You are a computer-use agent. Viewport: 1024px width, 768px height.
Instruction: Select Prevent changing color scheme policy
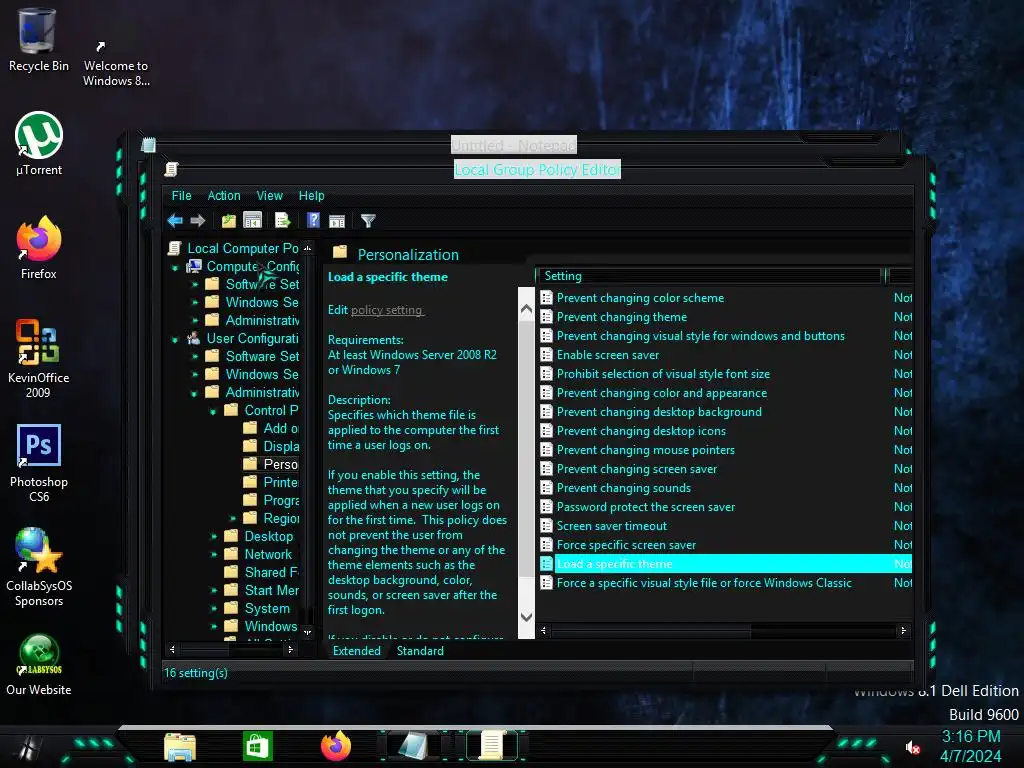(640, 298)
